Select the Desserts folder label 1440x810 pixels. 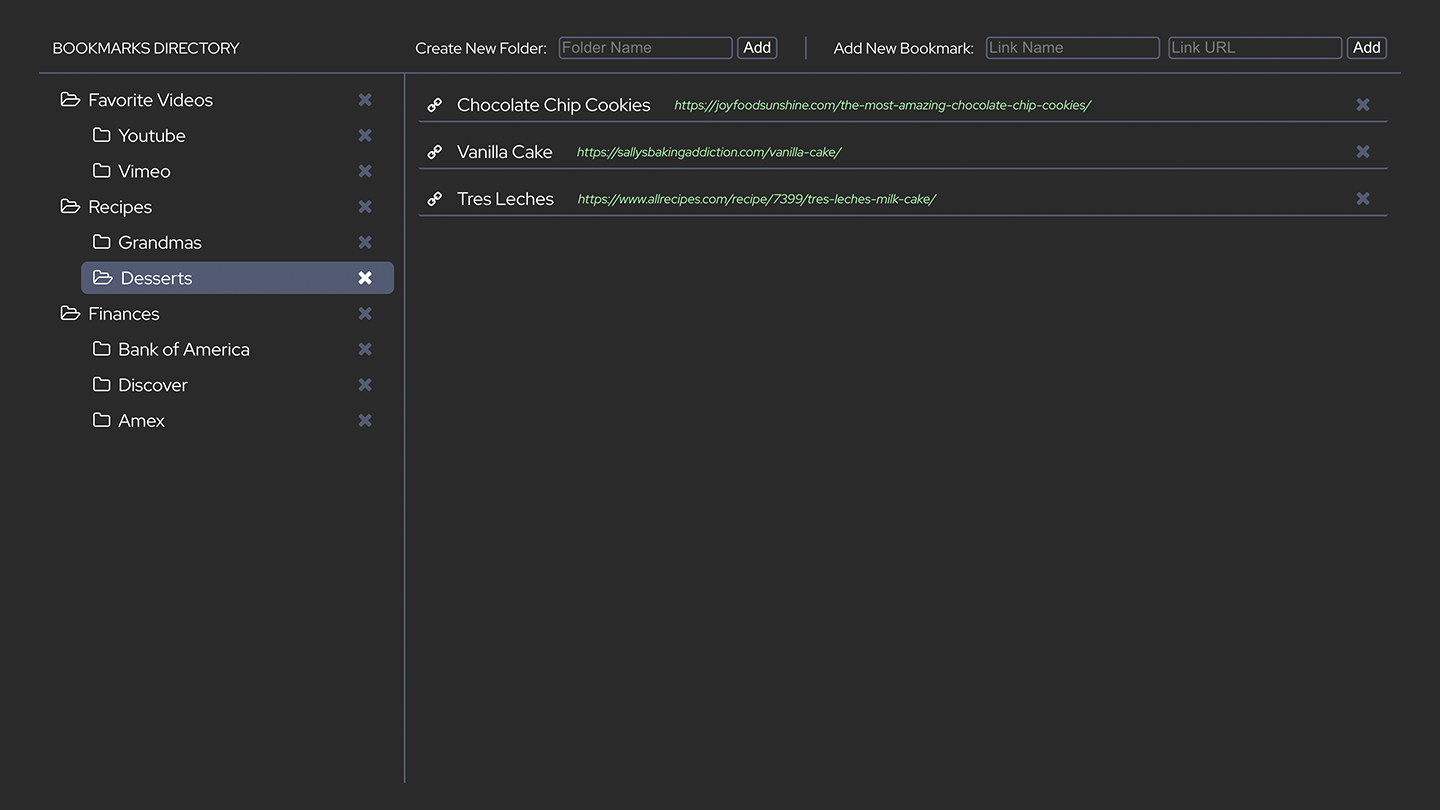tap(156, 278)
